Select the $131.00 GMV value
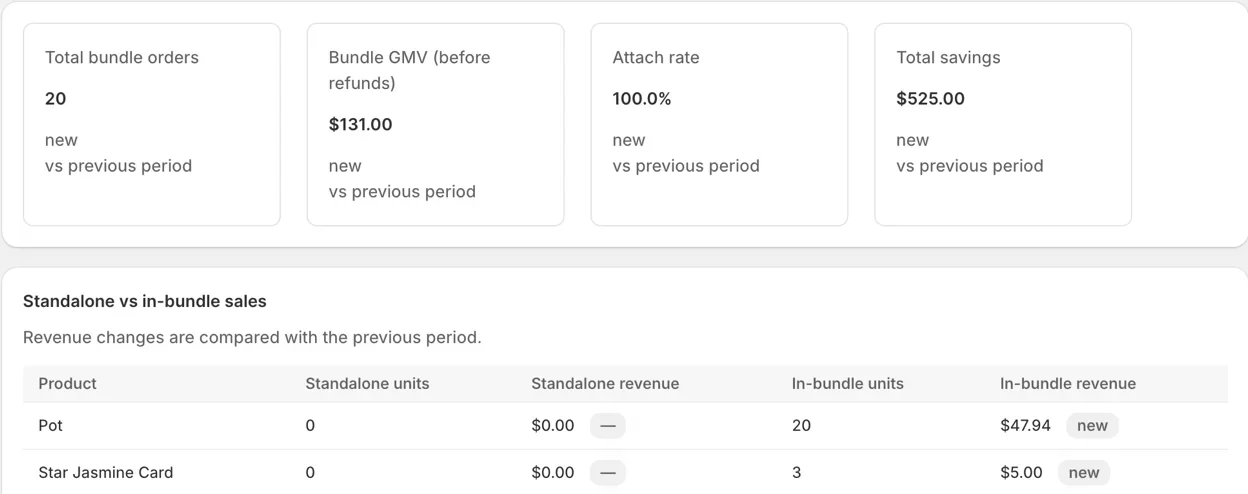The width and height of the screenshot is (1248, 494). (x=361, y=125)
